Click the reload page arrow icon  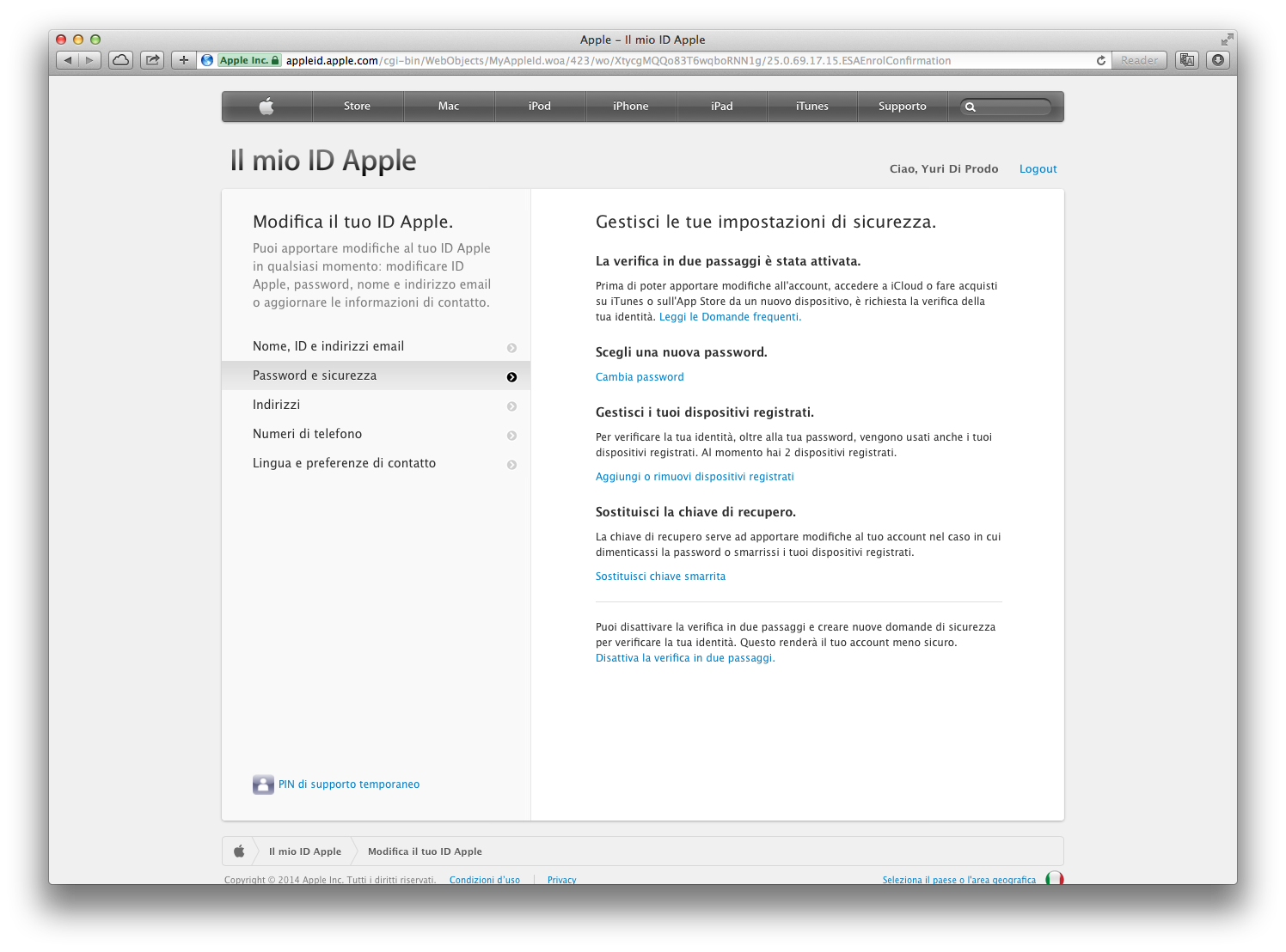point(1101,60)
